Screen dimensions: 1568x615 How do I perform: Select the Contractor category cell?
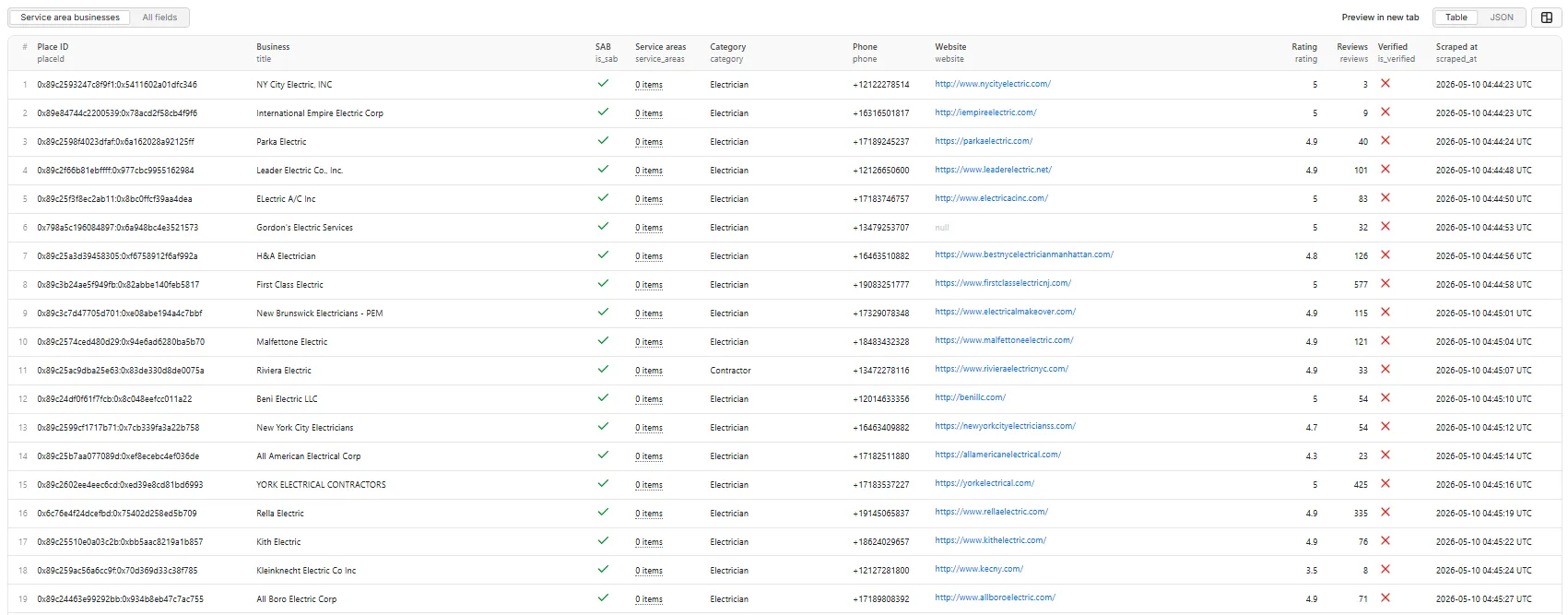[730, 371]
